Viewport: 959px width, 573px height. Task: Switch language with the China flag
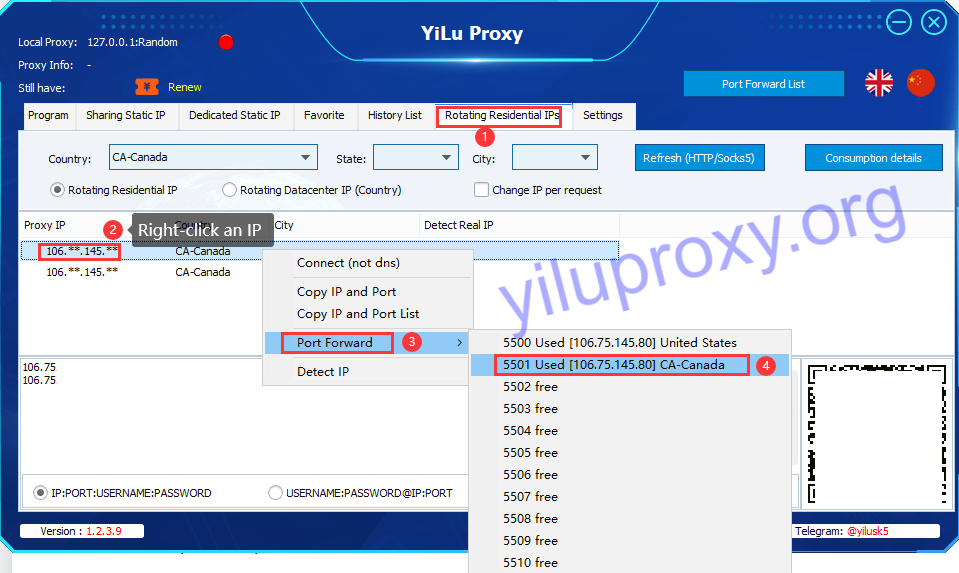point(920,83)
